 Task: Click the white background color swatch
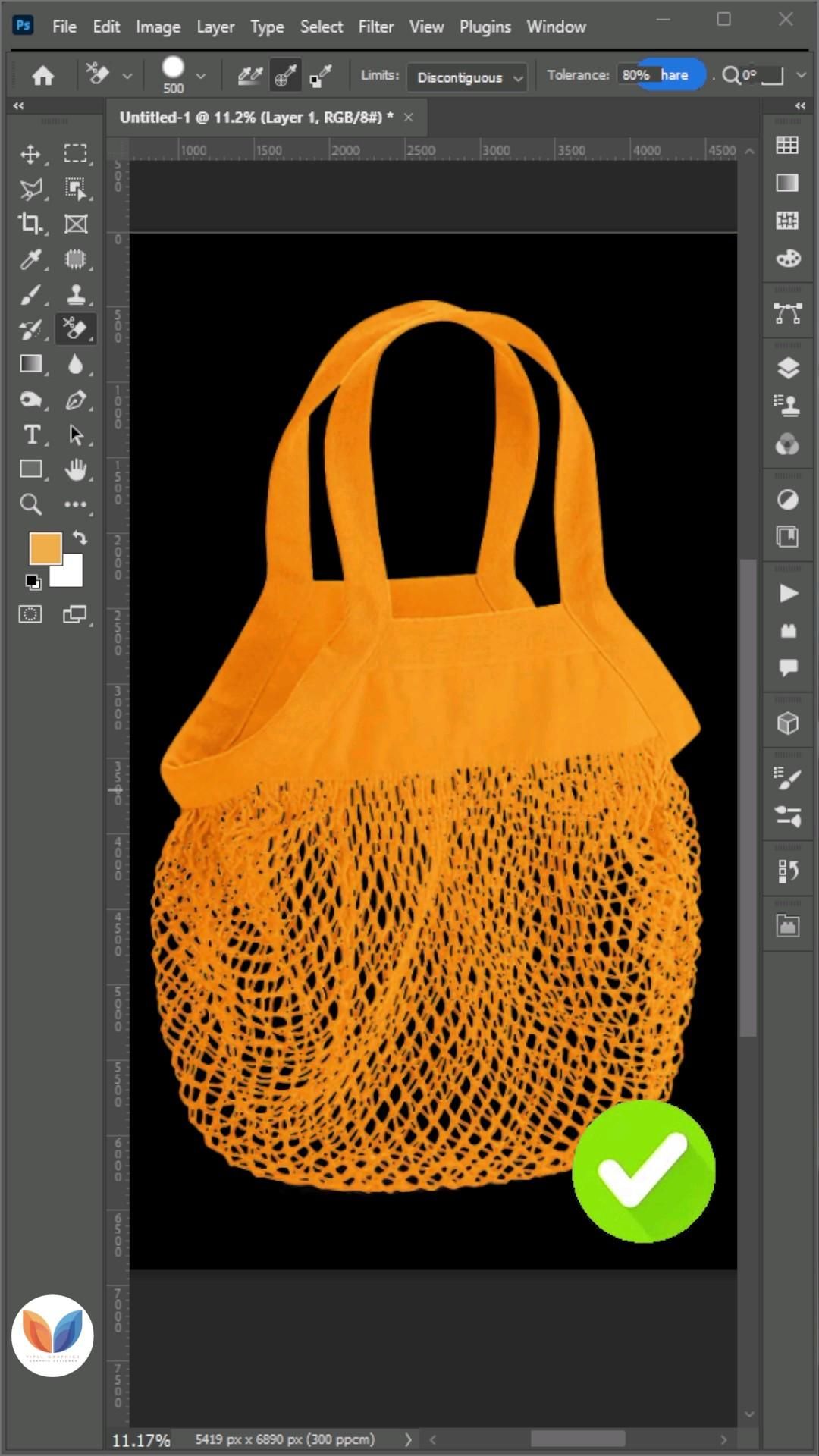[x=70, y=574]
